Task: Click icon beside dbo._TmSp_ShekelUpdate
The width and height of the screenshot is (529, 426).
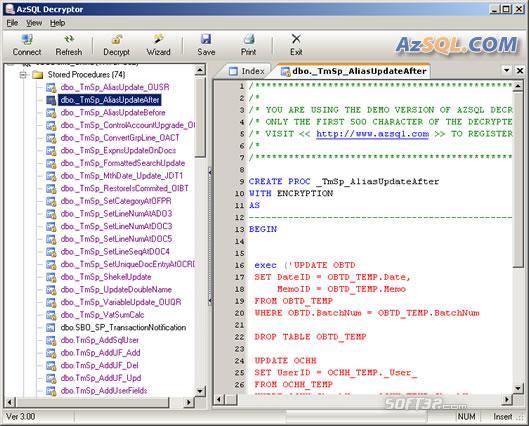Action: (x=51, y=277)
